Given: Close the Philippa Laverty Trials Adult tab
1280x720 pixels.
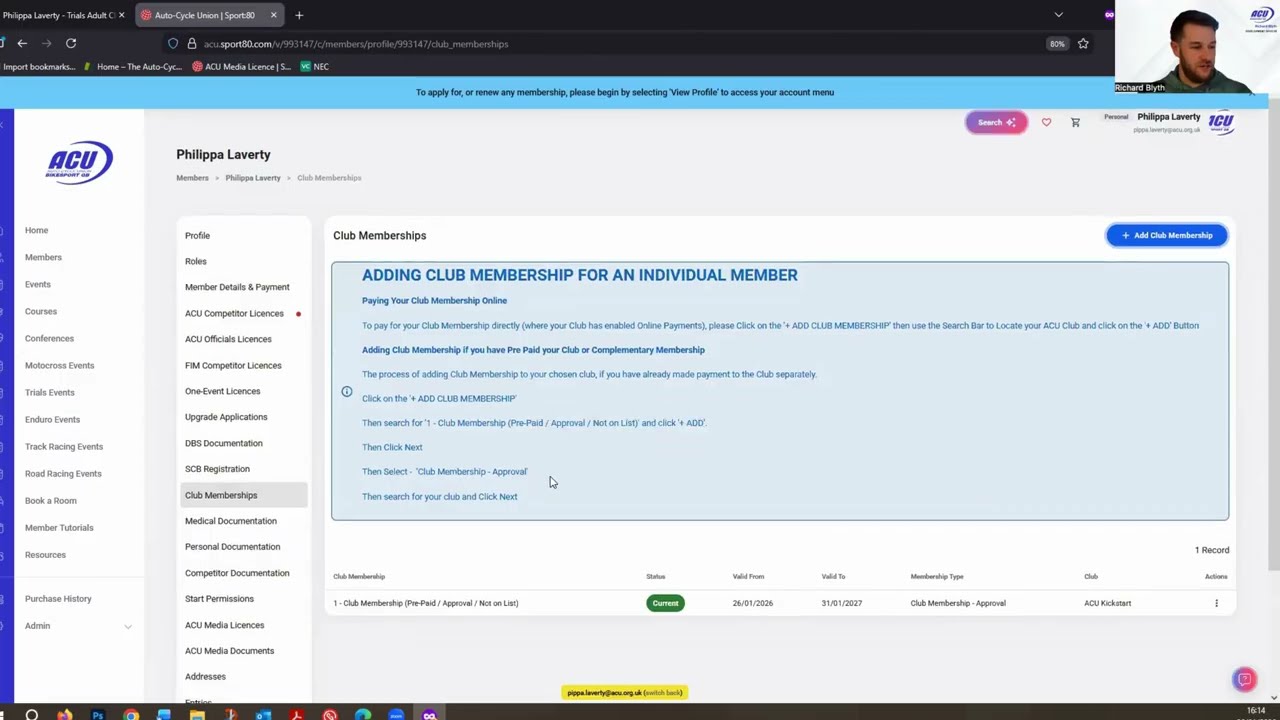Looking at the screenshot, I should [x=121, y=15].
